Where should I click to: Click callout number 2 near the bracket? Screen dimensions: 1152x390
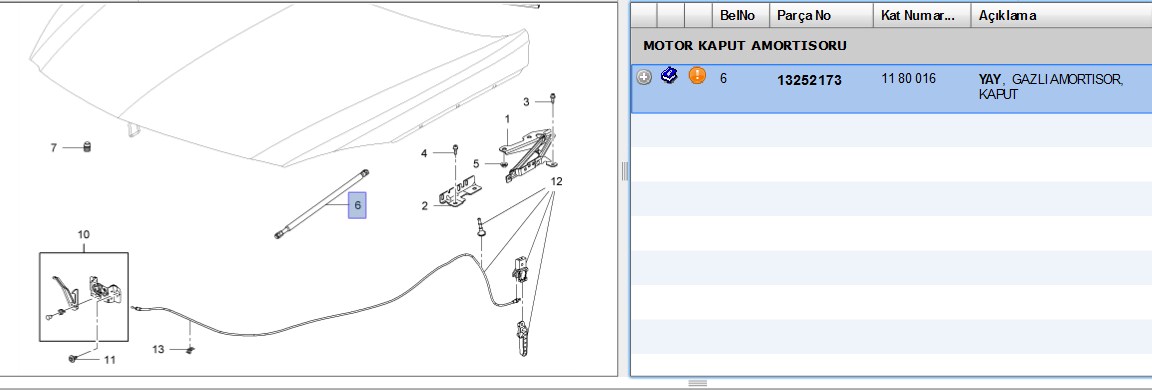(425, 206)
